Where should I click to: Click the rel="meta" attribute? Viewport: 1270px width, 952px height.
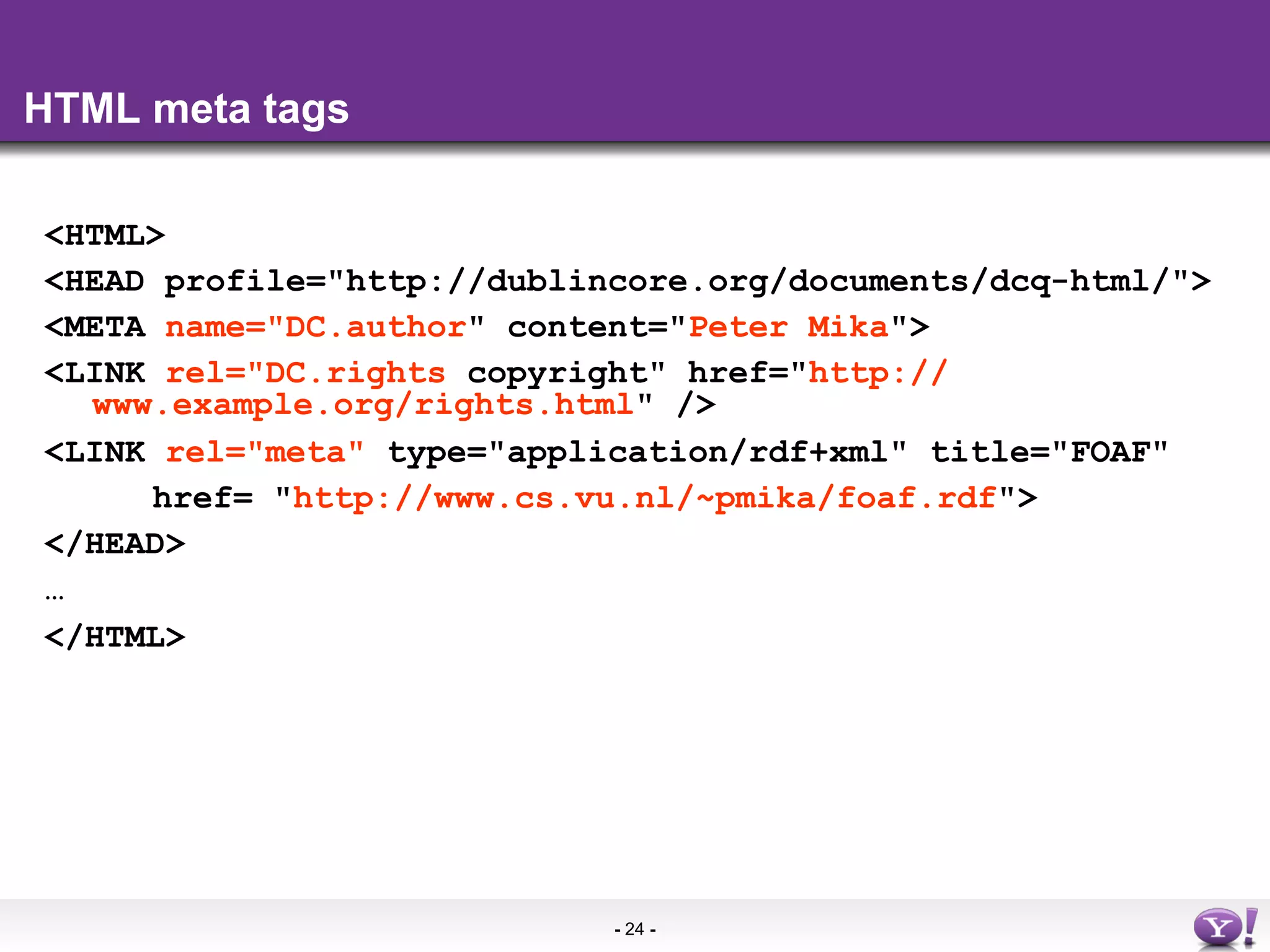click(x=265, y=452)
